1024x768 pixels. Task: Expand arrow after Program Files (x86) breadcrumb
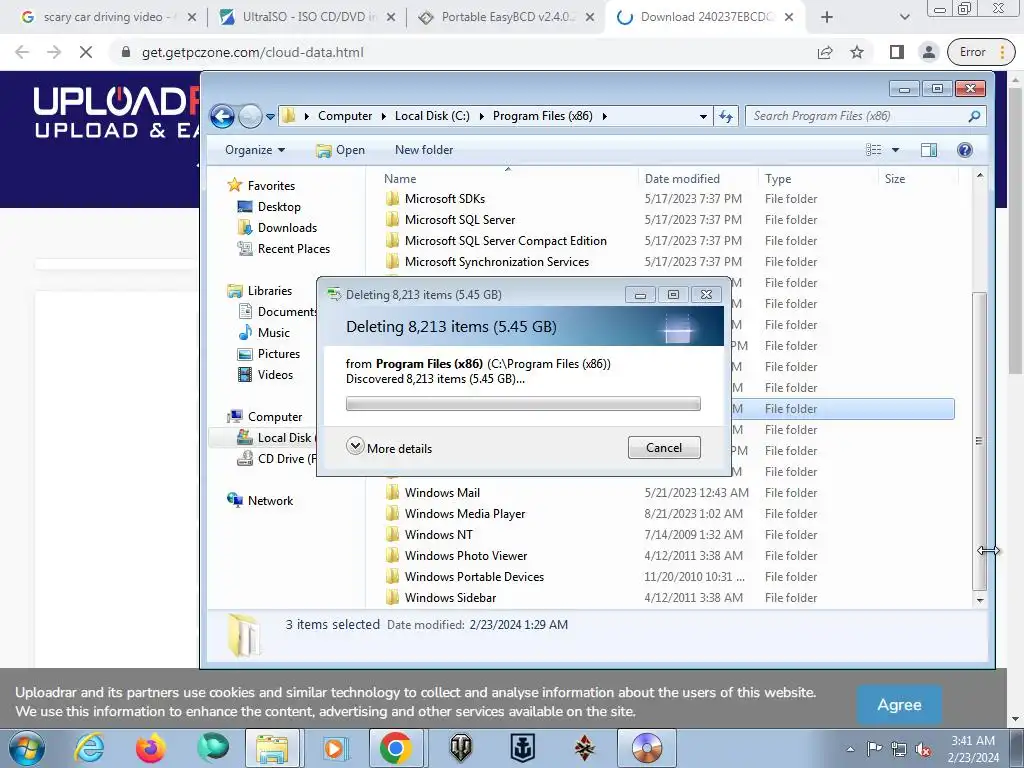point(605,116)
